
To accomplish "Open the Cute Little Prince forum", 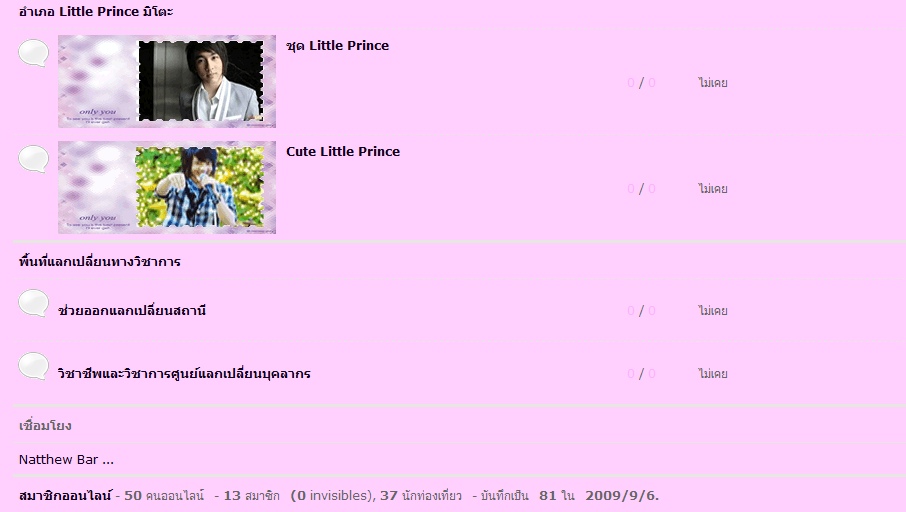I will (x=343, y=151).
